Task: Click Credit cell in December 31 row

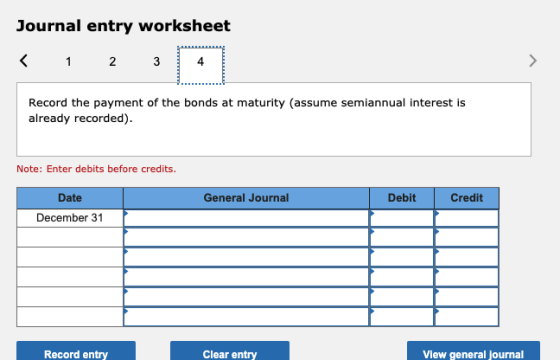Action: point(466,218)
